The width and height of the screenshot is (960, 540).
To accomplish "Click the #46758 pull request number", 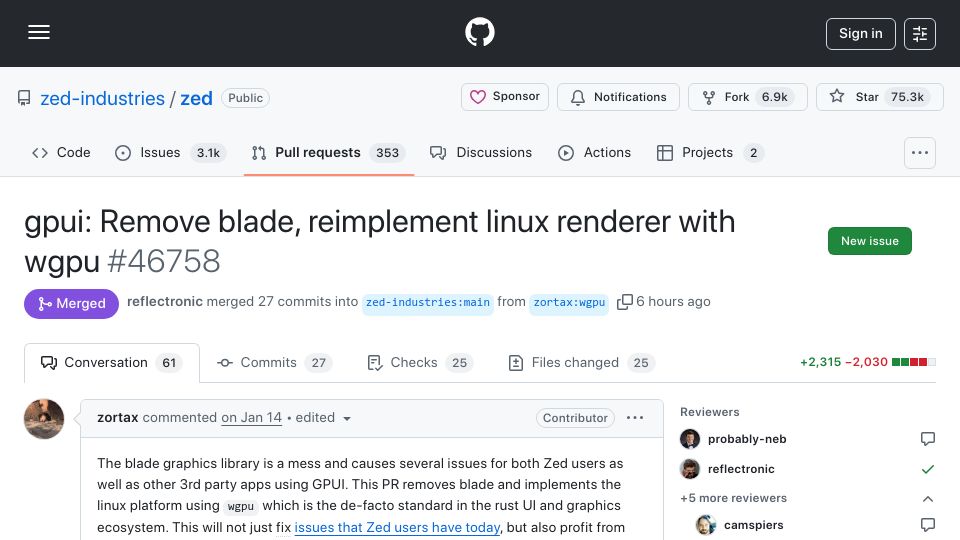I will pos(163,261).
